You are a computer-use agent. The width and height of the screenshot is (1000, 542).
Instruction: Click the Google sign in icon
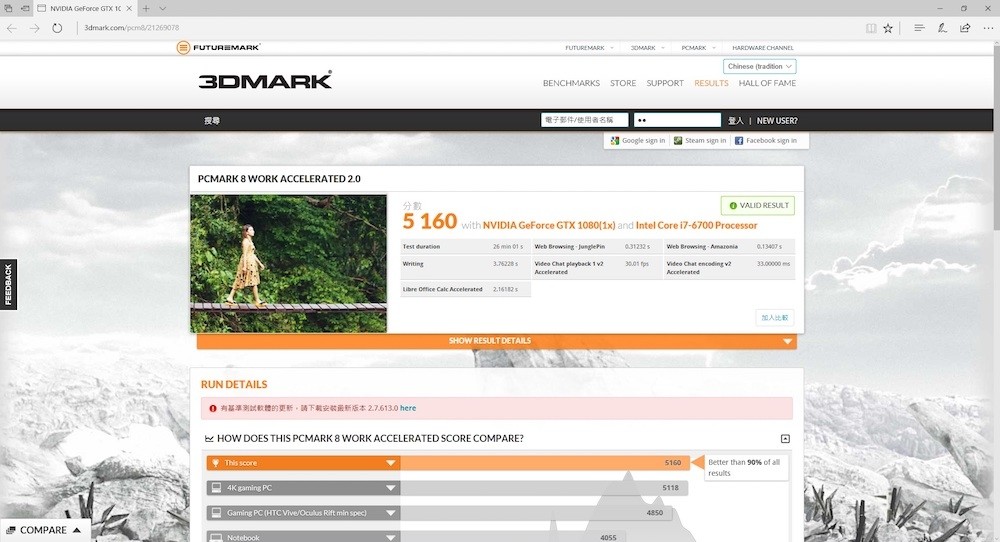[x=615, y=140]
